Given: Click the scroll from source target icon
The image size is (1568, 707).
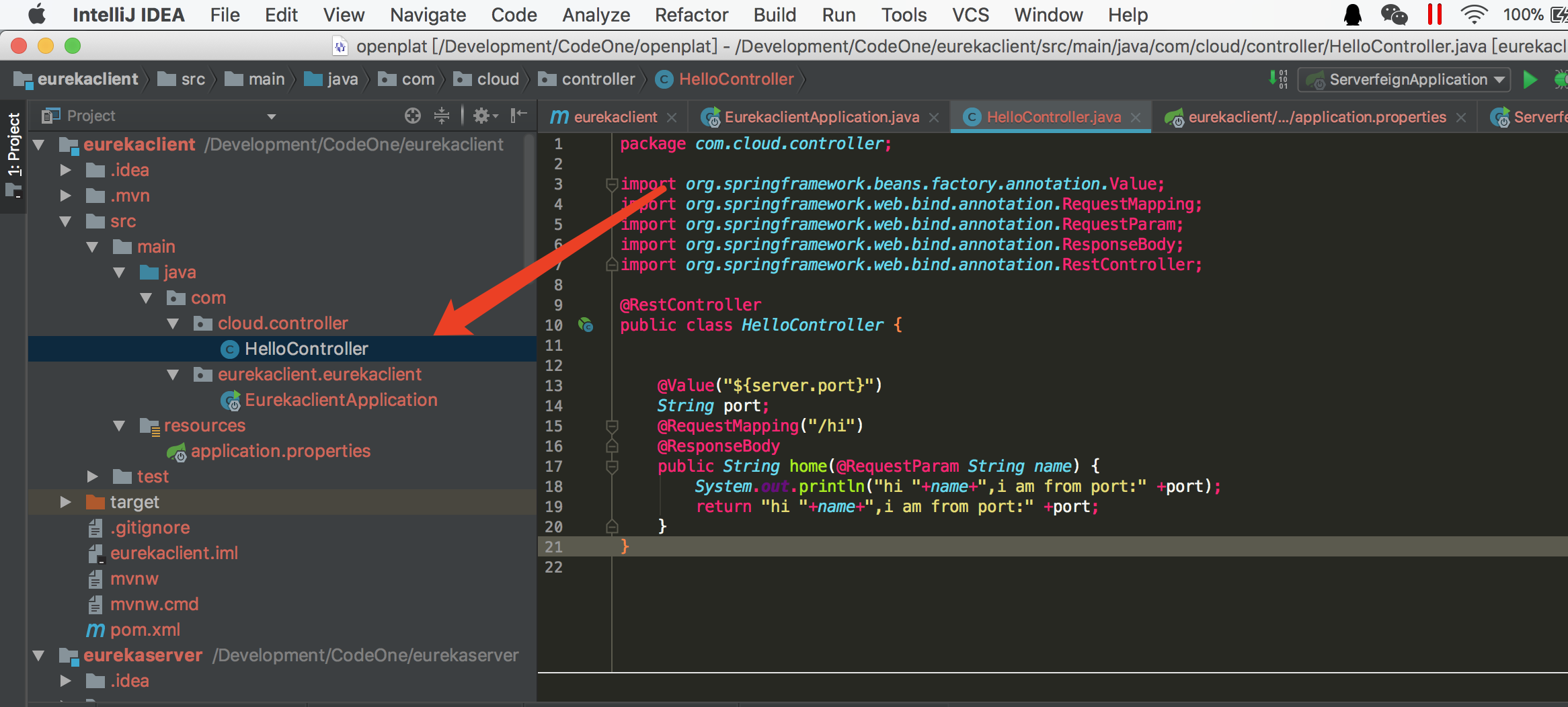Looking at the screenshot, I should [x=413, y=116].
